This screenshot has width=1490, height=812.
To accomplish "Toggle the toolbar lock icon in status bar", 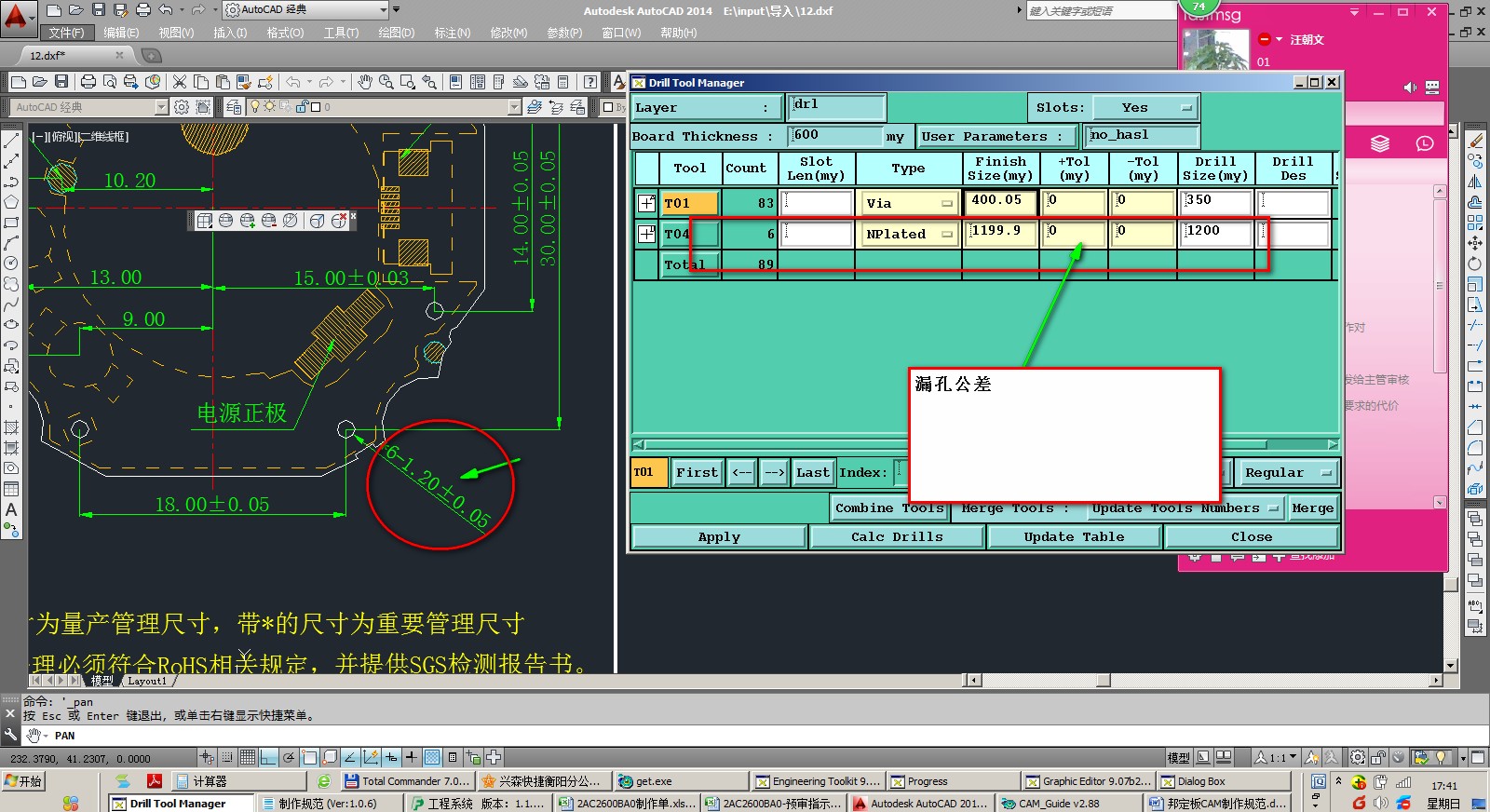I will coord(1378,757).
